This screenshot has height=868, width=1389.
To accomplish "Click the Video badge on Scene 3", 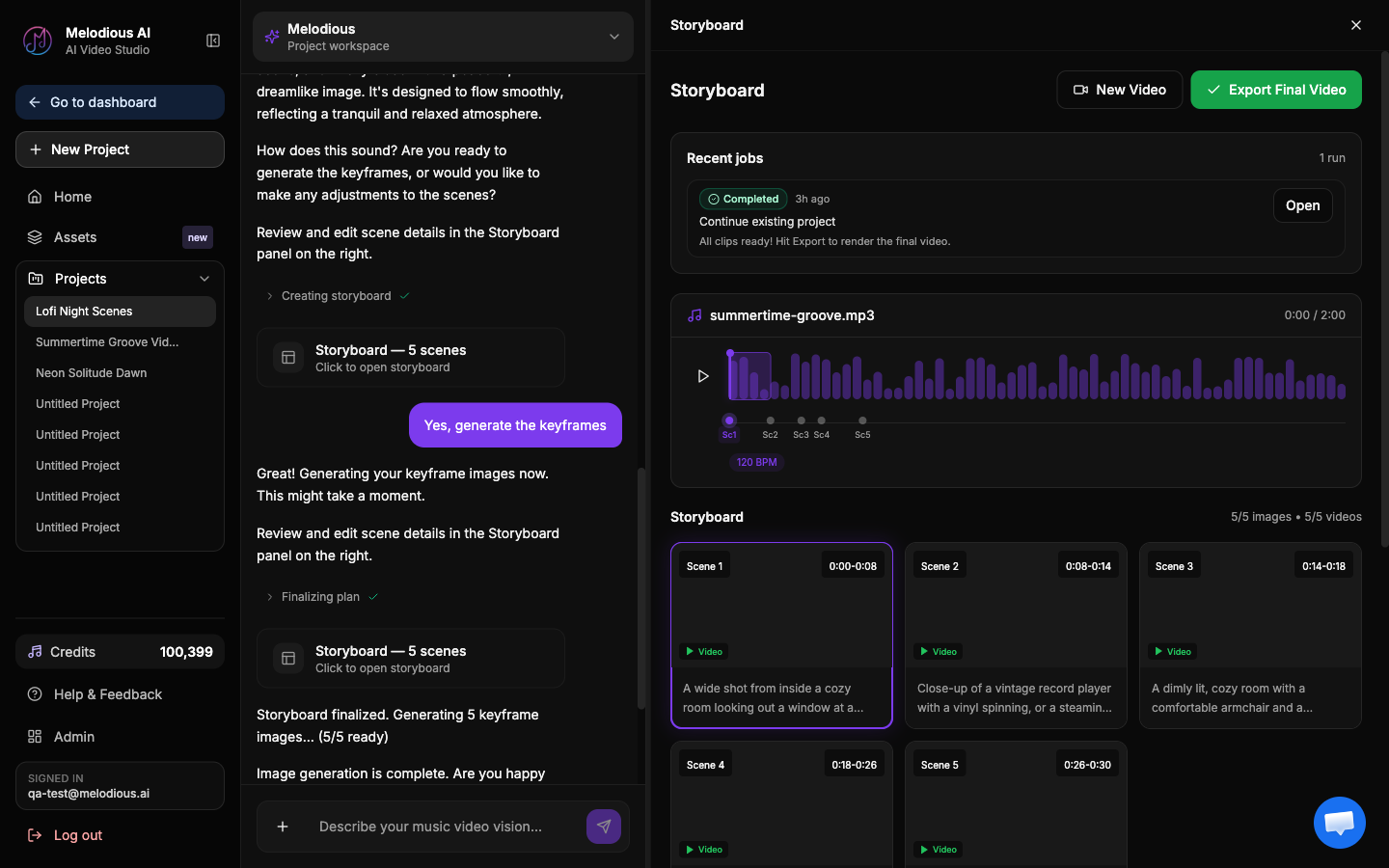I will (1173, 652).
